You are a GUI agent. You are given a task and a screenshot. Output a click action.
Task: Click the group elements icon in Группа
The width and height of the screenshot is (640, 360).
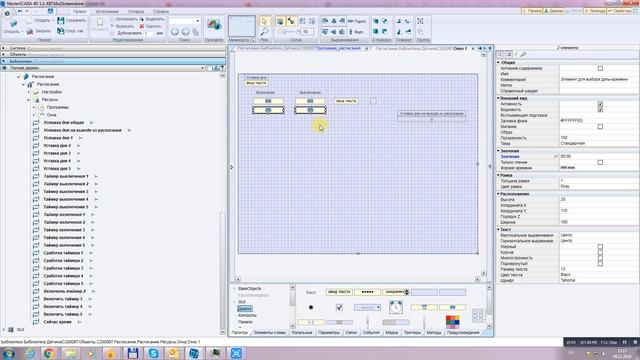click(x=420, y=21)
